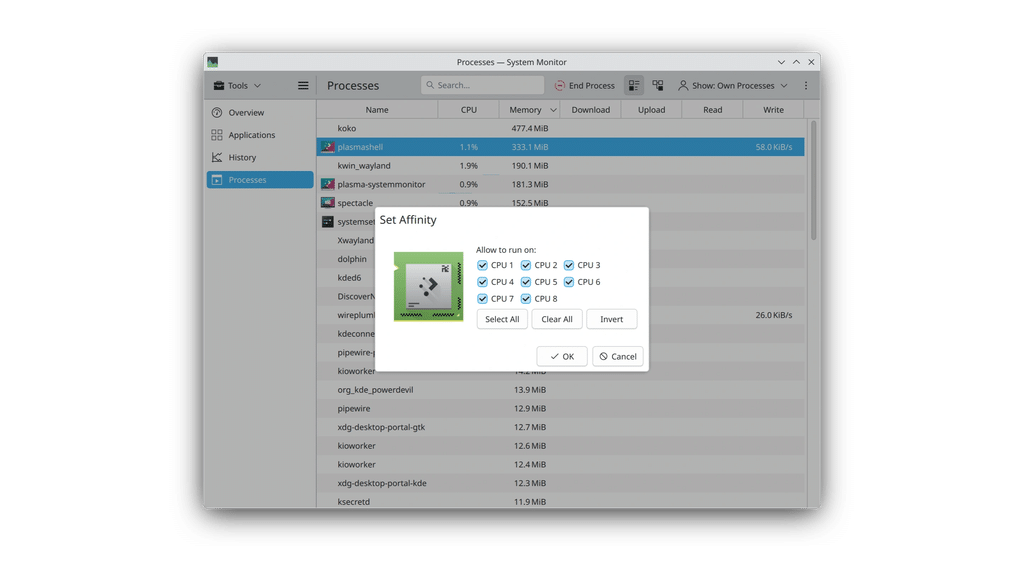Image resolution: width=1024 pixels, height=576 pixels.
Task: Select the koko process row
Action: click(x=560, y=128)
